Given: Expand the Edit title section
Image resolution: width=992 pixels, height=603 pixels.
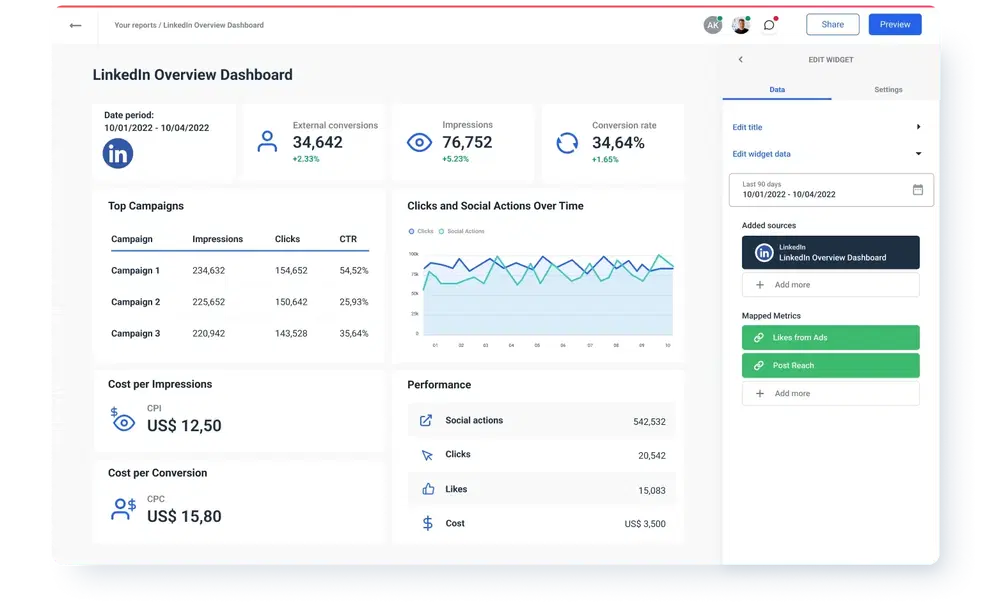Looking at the screenshot, I should 916,127.
